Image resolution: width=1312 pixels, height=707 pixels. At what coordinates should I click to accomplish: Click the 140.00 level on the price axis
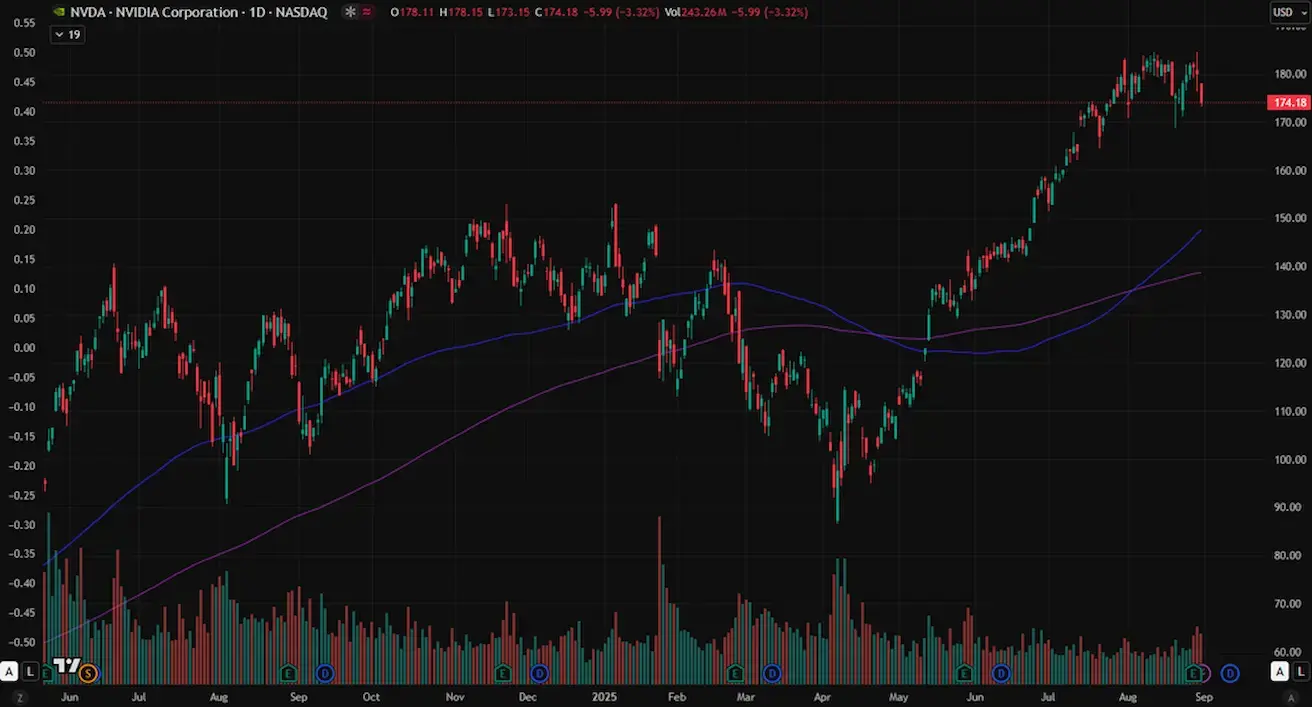[1290, 266]
